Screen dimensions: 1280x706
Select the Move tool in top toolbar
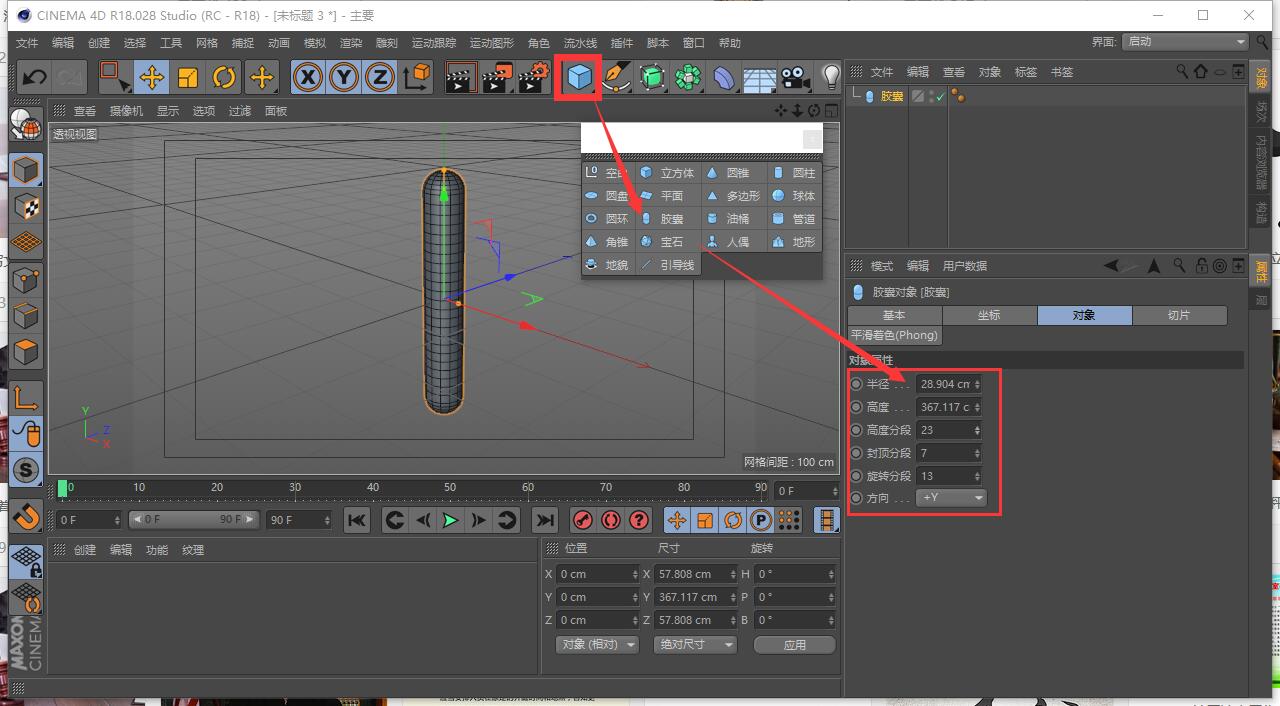152,77
